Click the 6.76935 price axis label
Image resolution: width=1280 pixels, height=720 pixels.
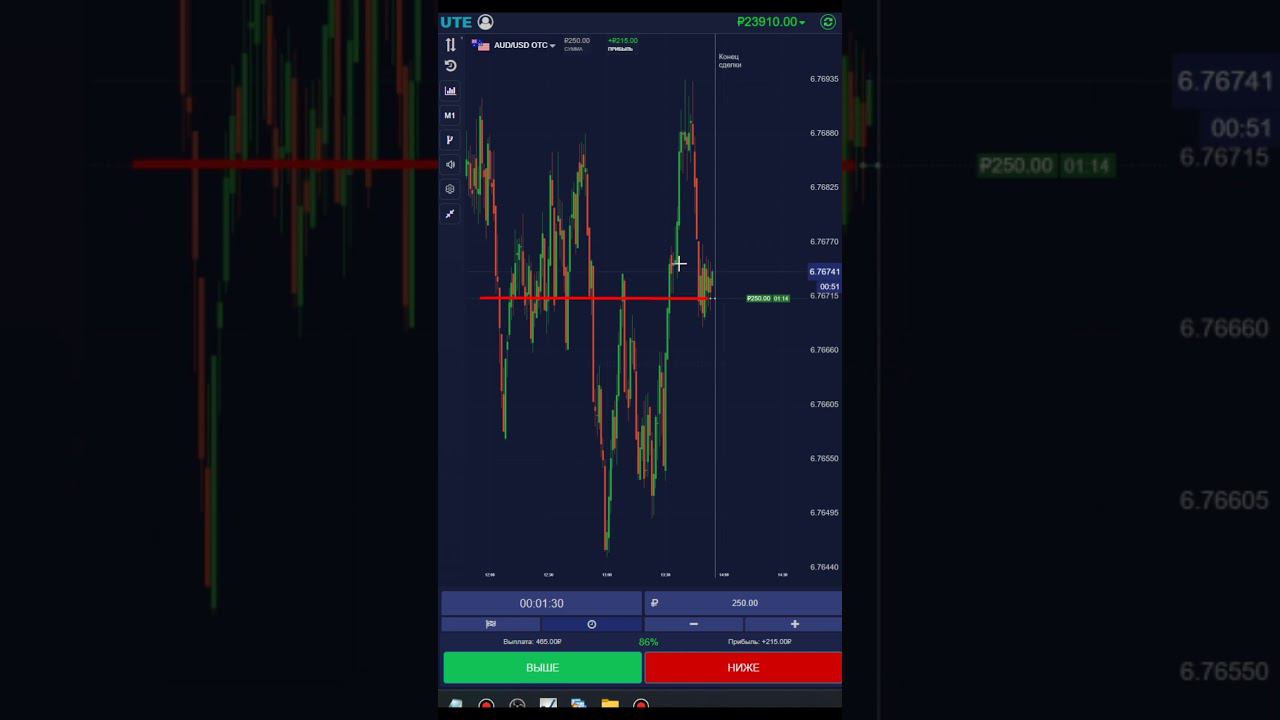tap(824, 79)
